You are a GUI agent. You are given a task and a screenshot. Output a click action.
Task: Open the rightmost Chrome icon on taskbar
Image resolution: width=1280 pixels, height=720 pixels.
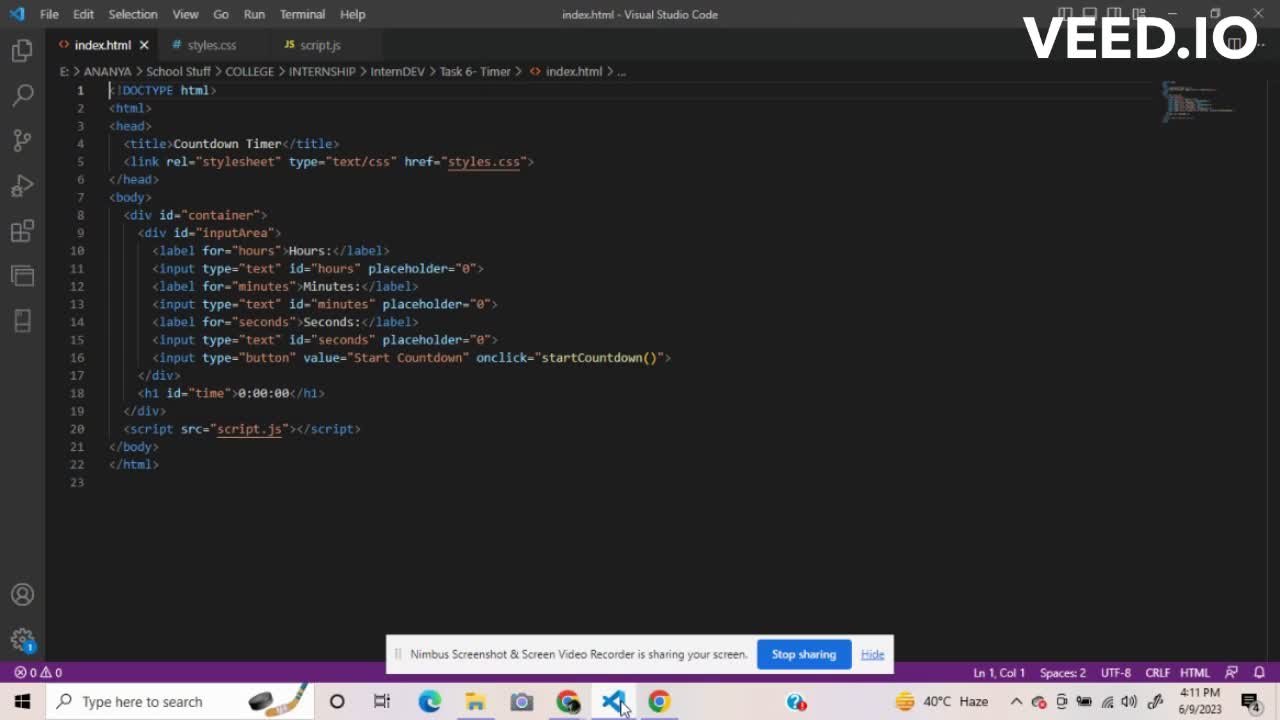[659, 702]
